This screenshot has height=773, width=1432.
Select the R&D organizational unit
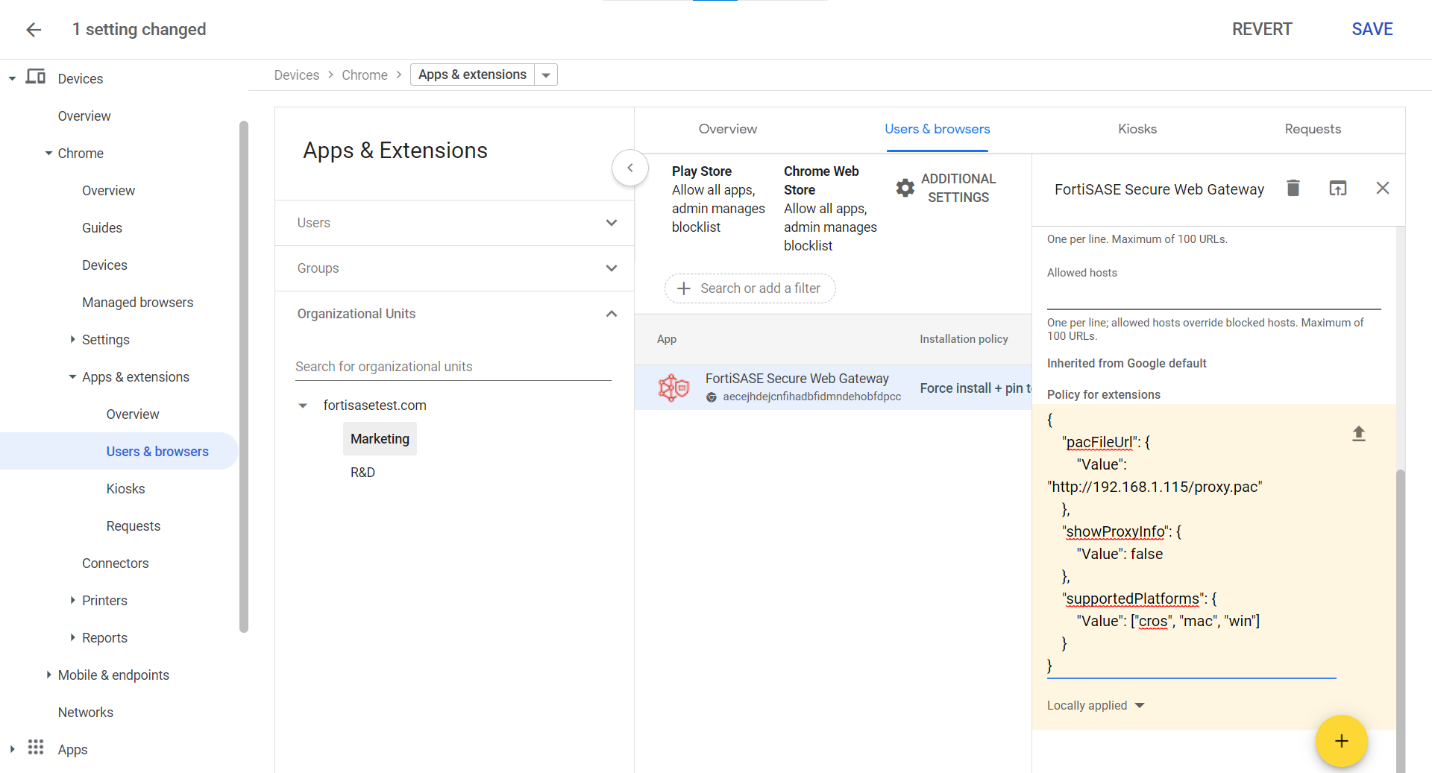point(362,471)
